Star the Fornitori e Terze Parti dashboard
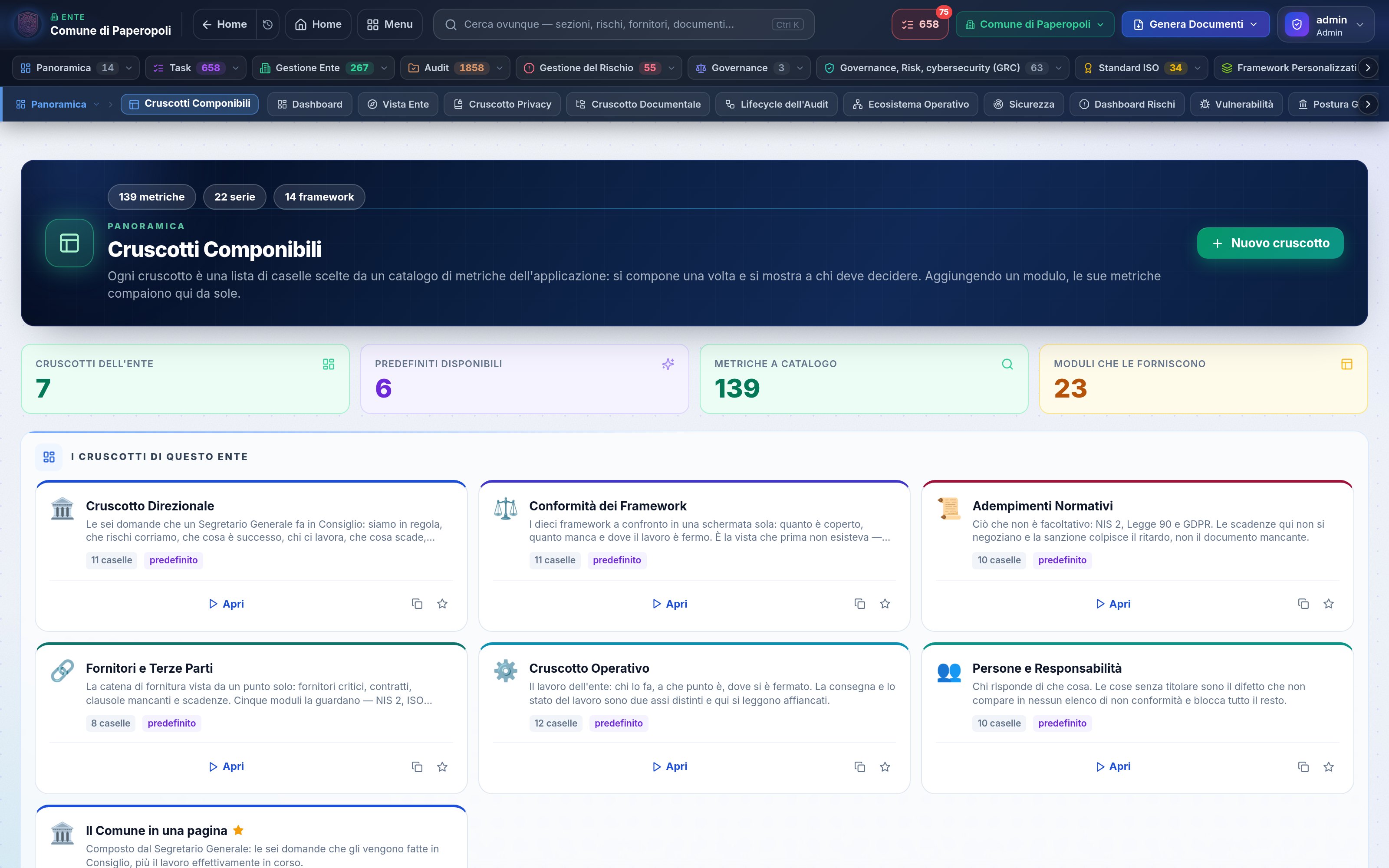Viewport: 1389px width, 868px height. pyautogui.click(x=443, y=766)
